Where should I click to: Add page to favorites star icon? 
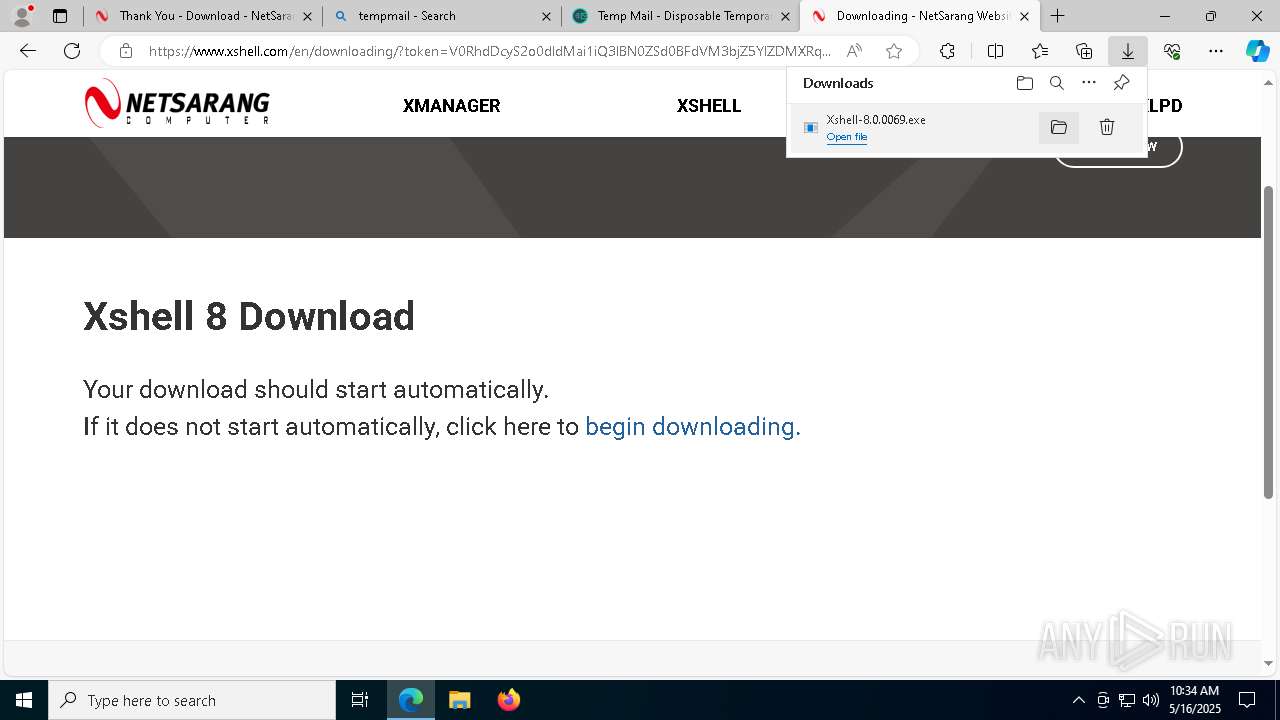coord(894,51)
